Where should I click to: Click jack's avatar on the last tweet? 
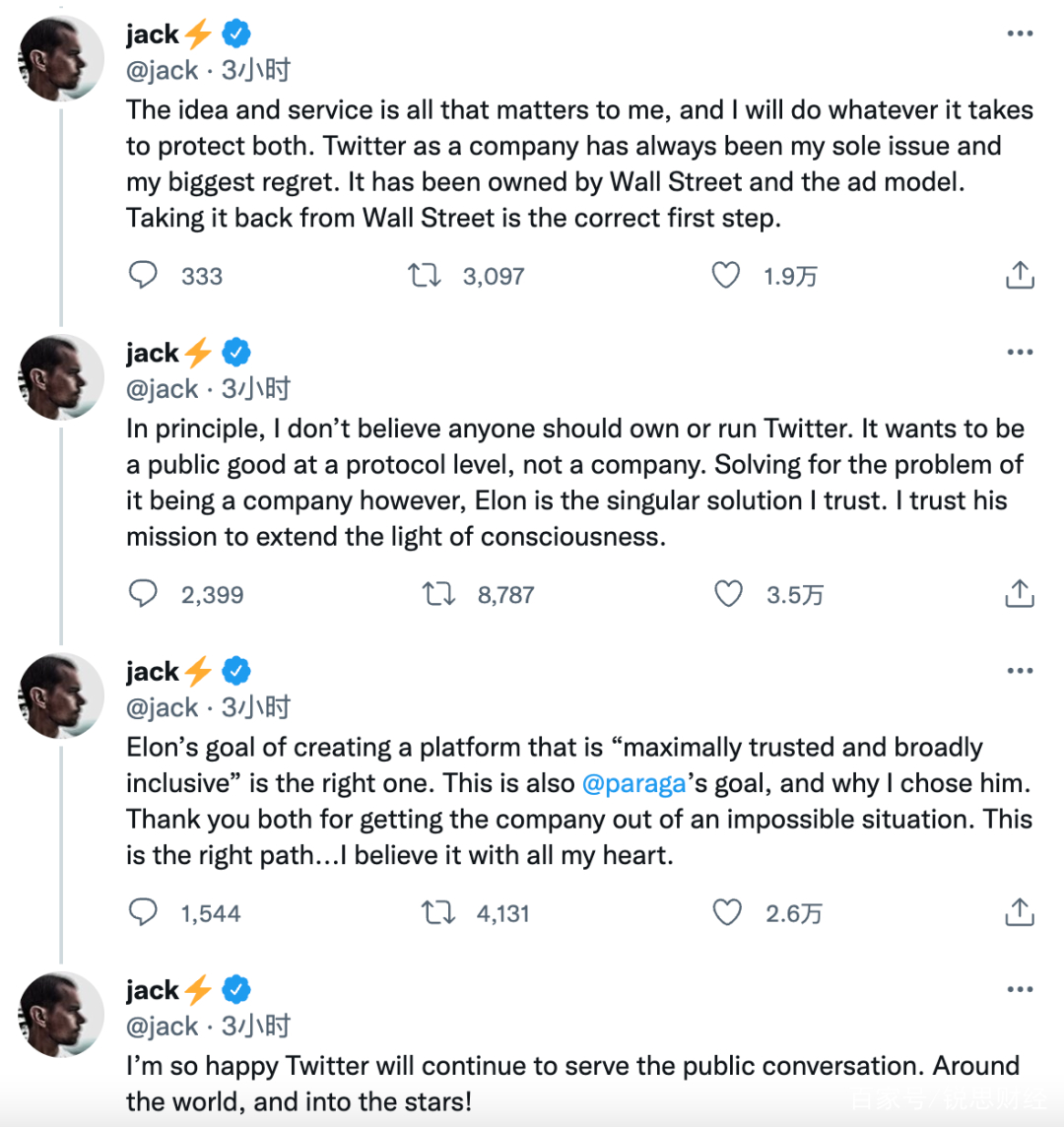coord(62,1014)
